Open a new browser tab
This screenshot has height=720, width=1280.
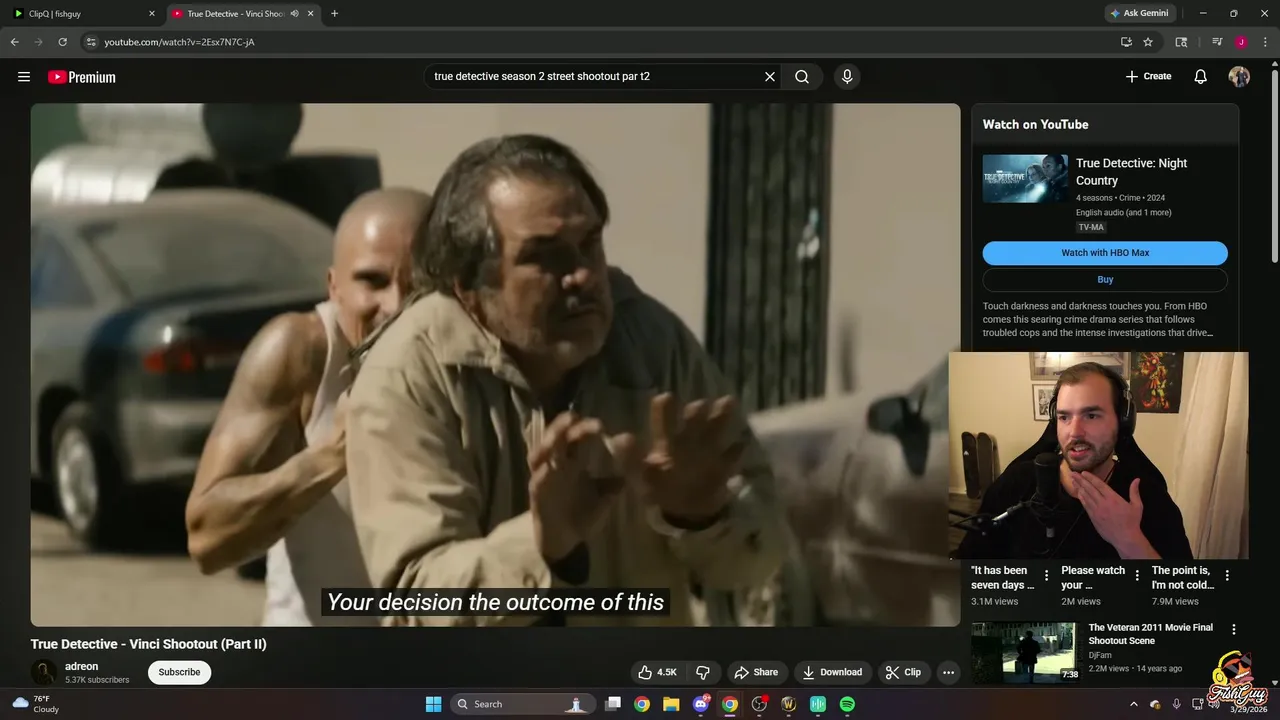pos(334,14)
